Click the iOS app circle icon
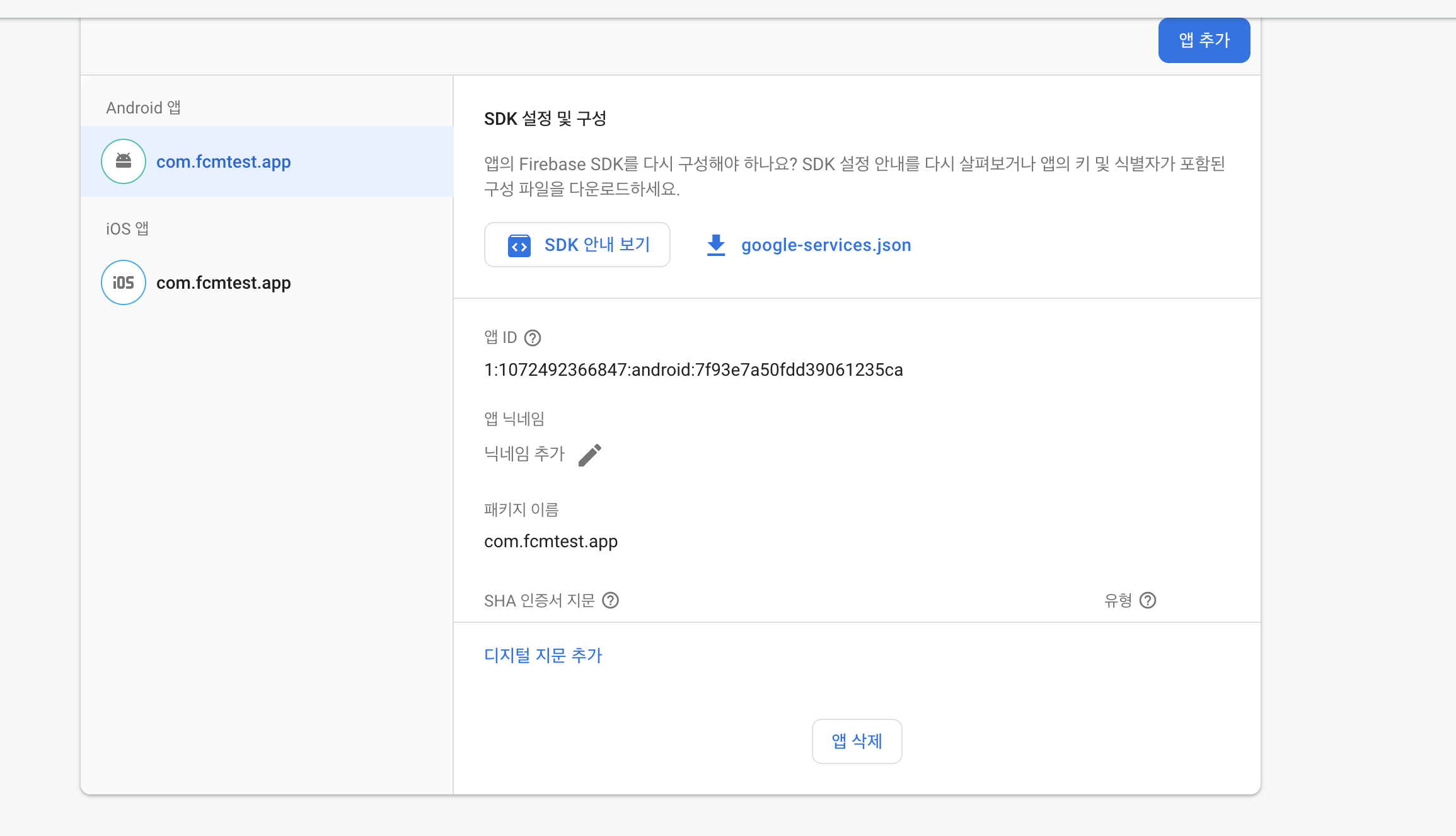The width and height of the screenshot is (1456, 836). click(x=124, y=282)
